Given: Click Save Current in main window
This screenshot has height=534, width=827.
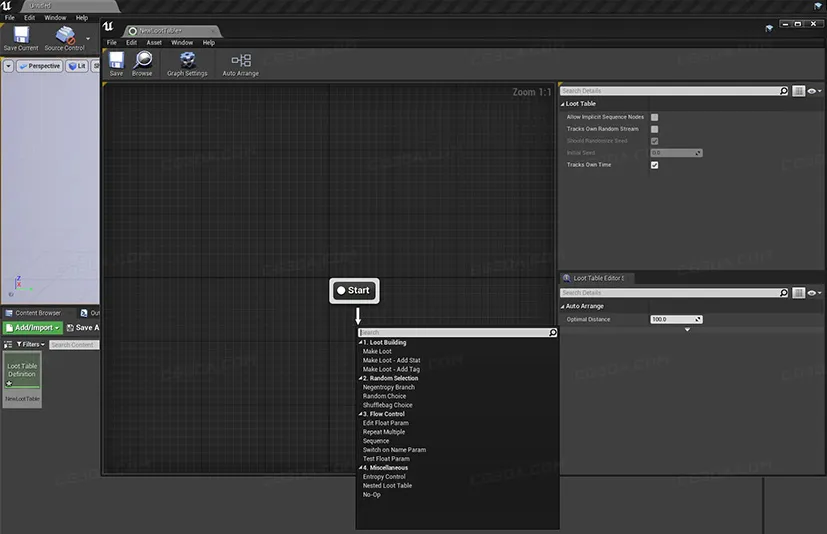Looking at the screenshot, I should (21, 39).
